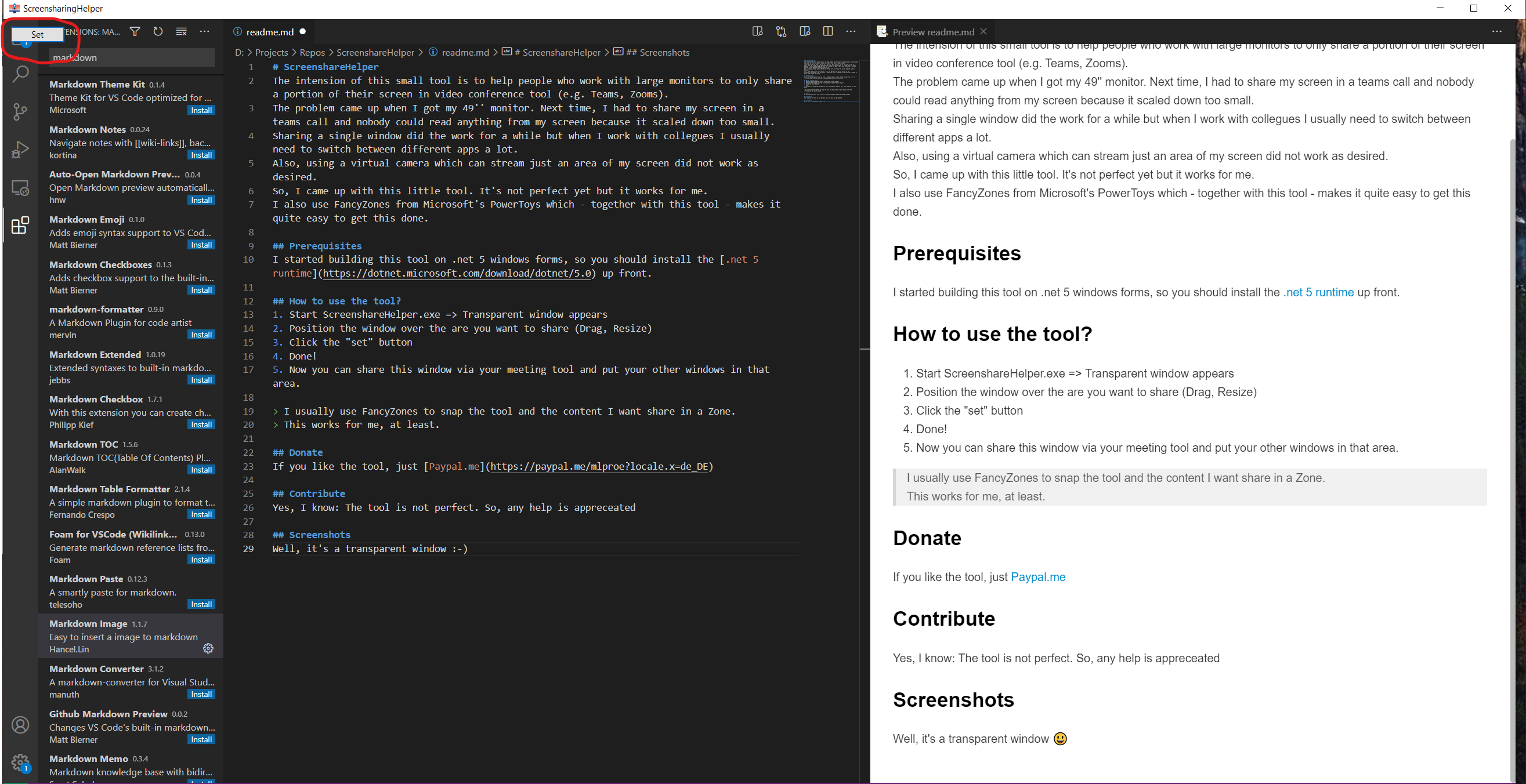This screenshot has height=784, width=1526.
Task: Click the Set button
Action: point(37,34)
